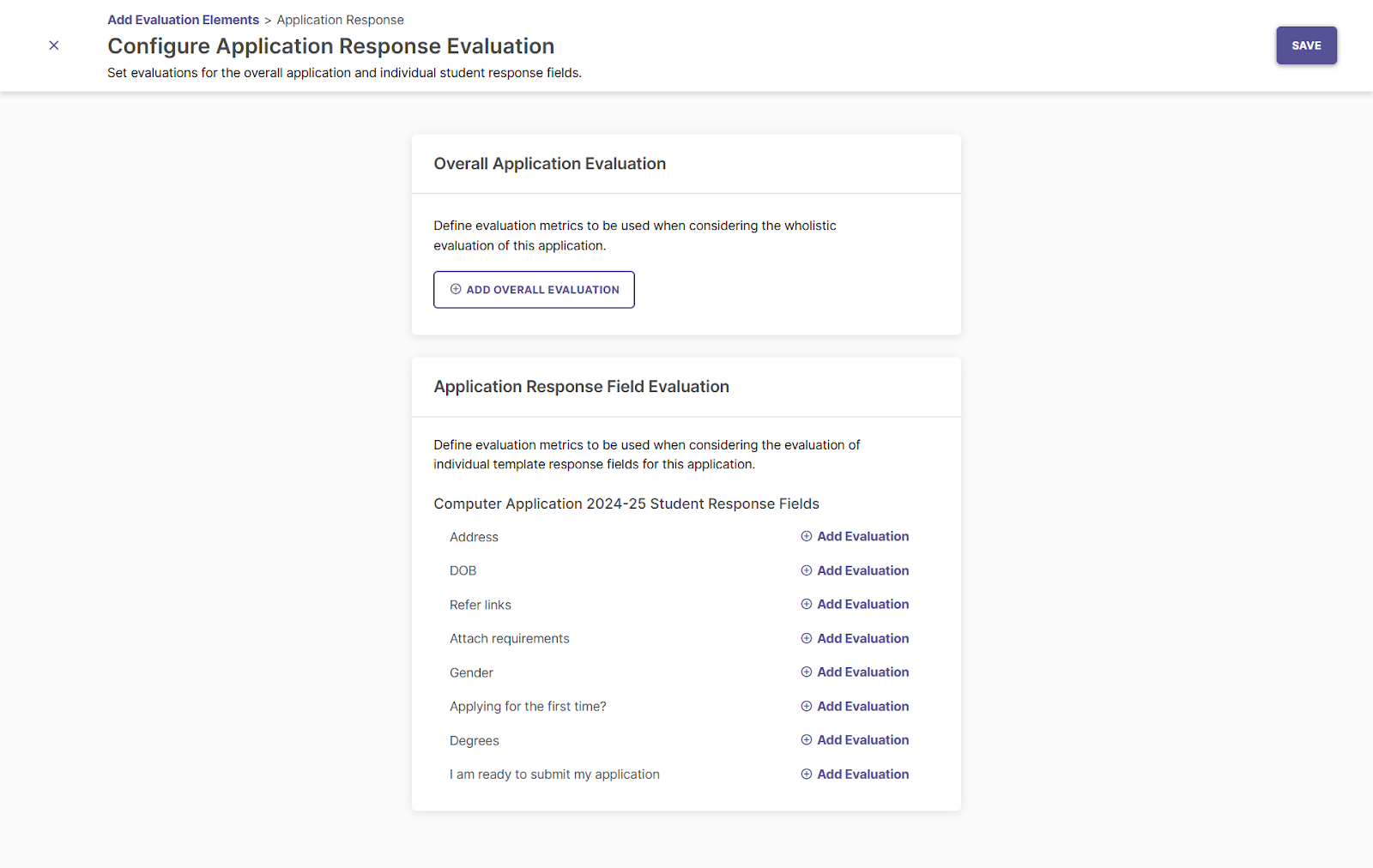Click 'Application Response Field Evaluation' heading
Image resolution: width=1373 pixels, height=868 pixels.
[582, 387]
